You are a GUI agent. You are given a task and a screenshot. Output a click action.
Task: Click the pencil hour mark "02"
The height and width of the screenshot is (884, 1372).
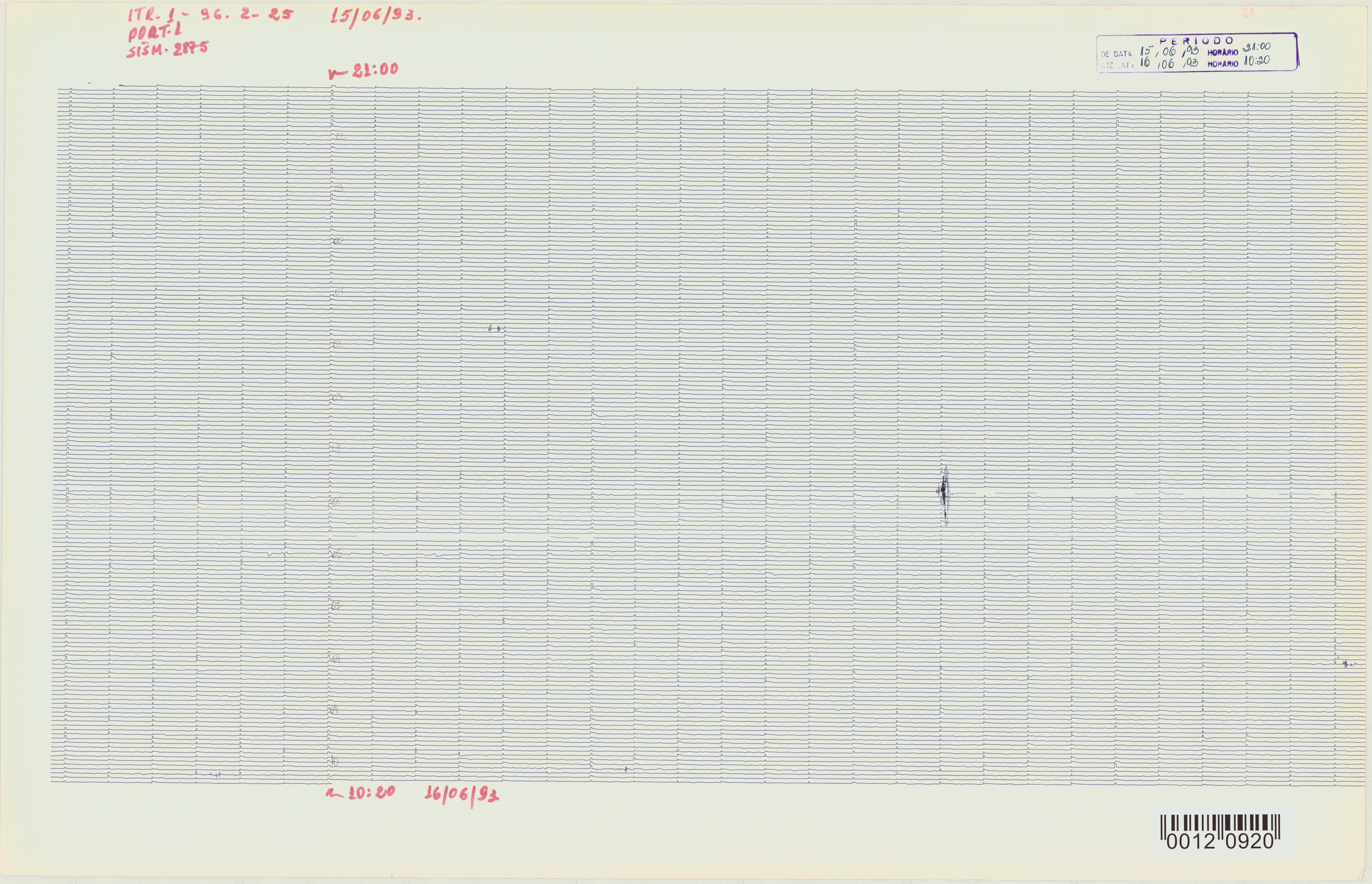(338, 344)
